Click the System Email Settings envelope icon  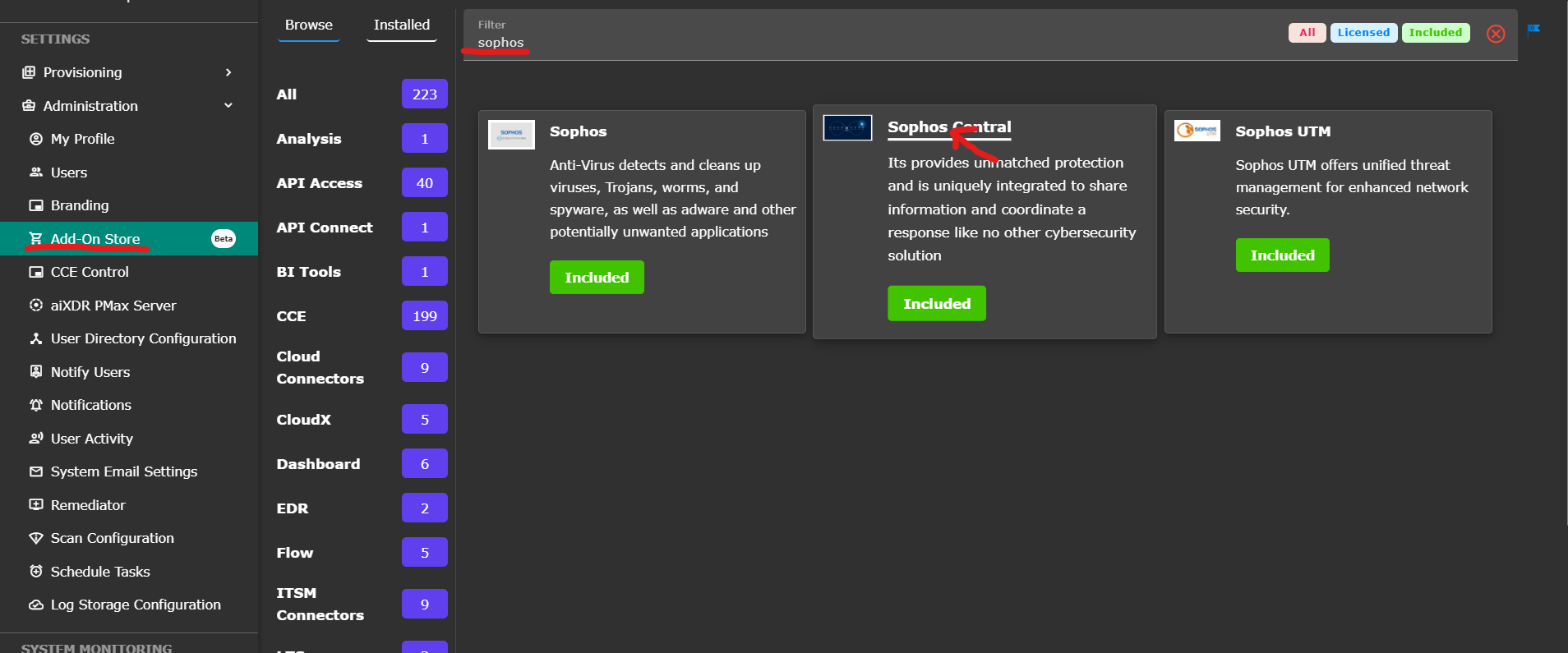[x=36, y=471]
